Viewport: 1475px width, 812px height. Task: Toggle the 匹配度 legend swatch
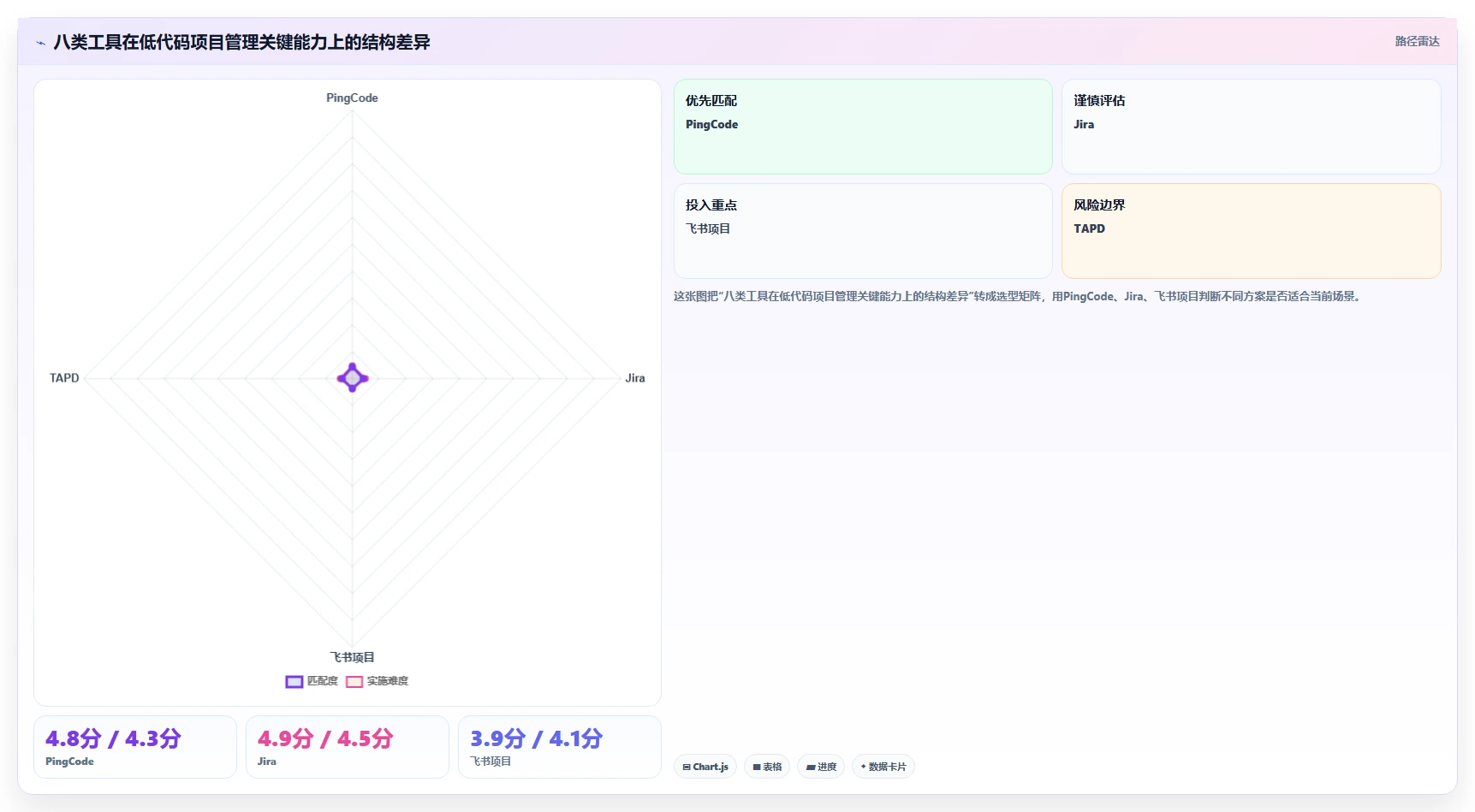point(294,682)
